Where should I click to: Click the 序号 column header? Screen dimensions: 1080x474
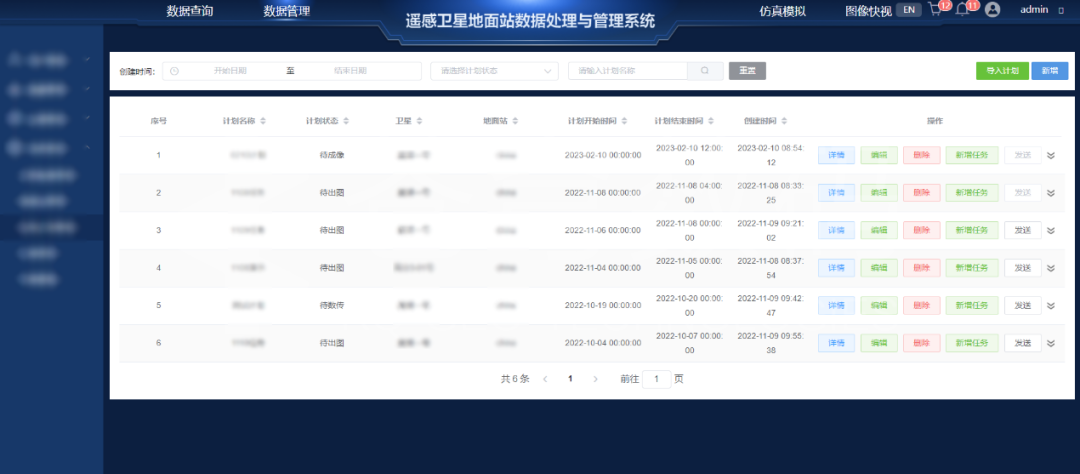click(158, 121)
